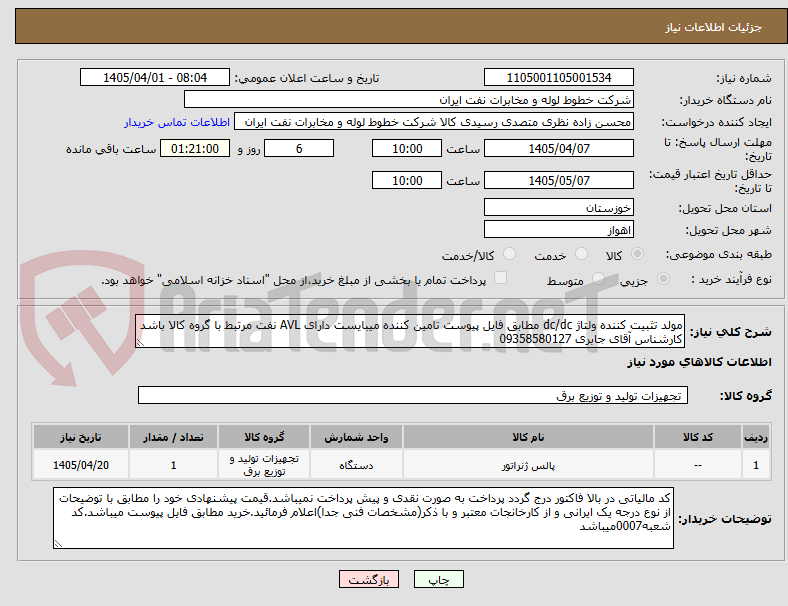Click the goods group cell in row 1

tap(264, 466)
